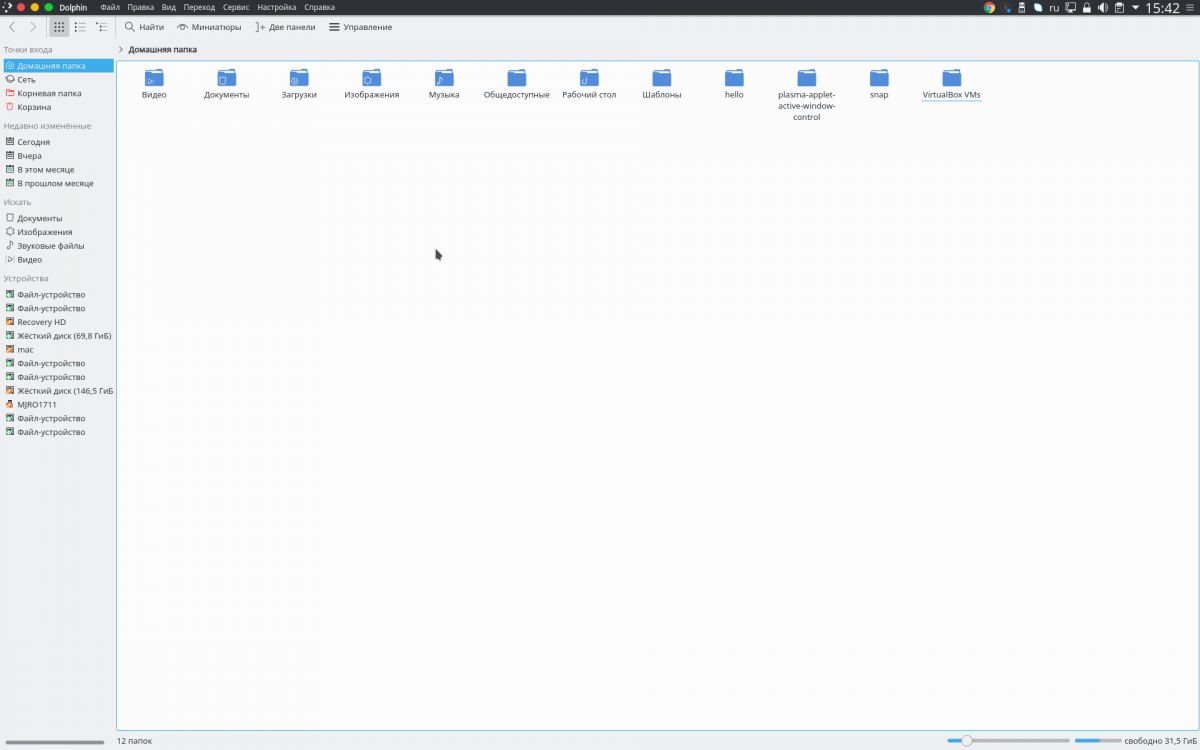Click the horizontal scrollbar under the sidebar
This screenshot has width=1200, height=750.
coord(55,742)
